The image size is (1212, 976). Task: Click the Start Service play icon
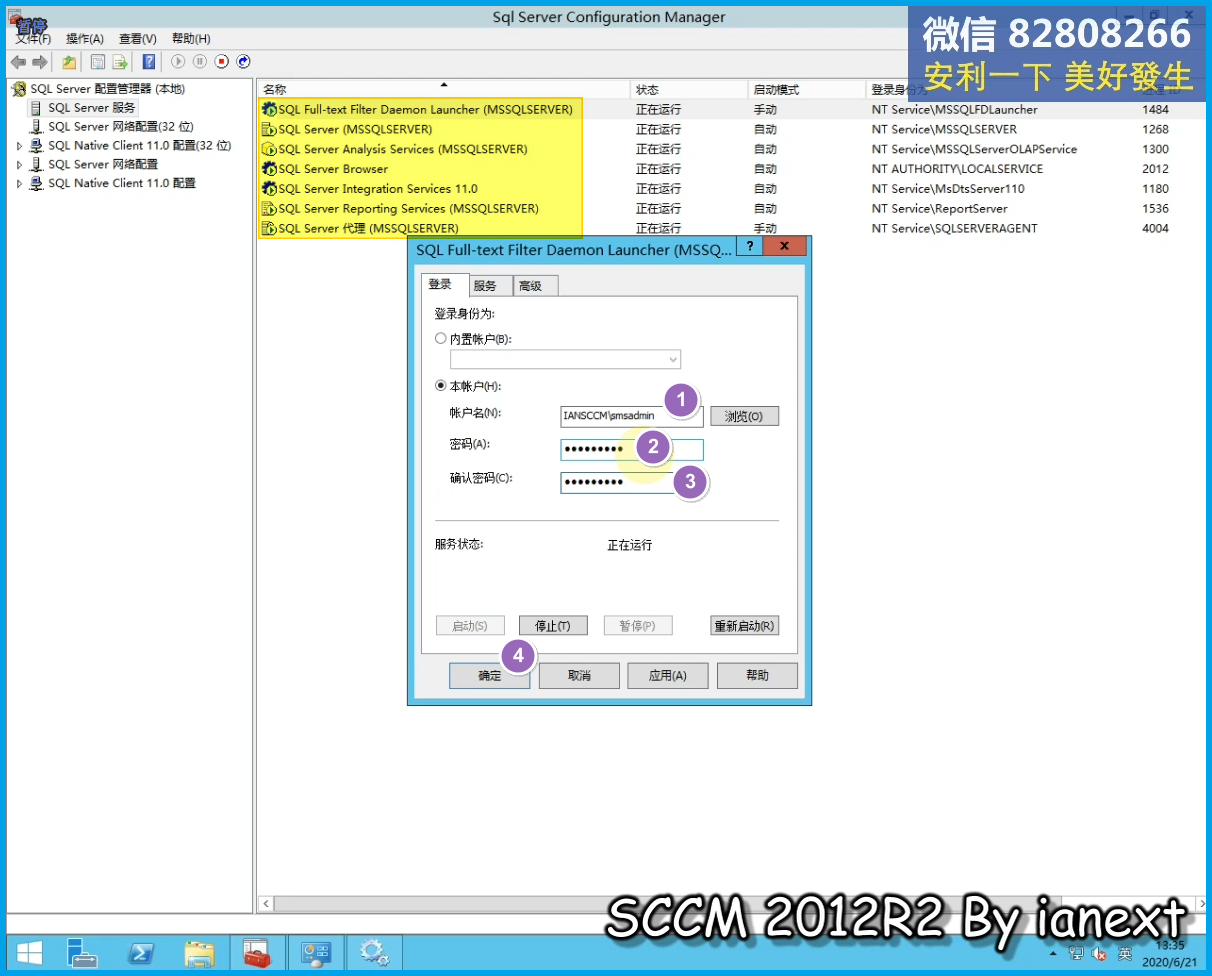click(x=178, y=62)
